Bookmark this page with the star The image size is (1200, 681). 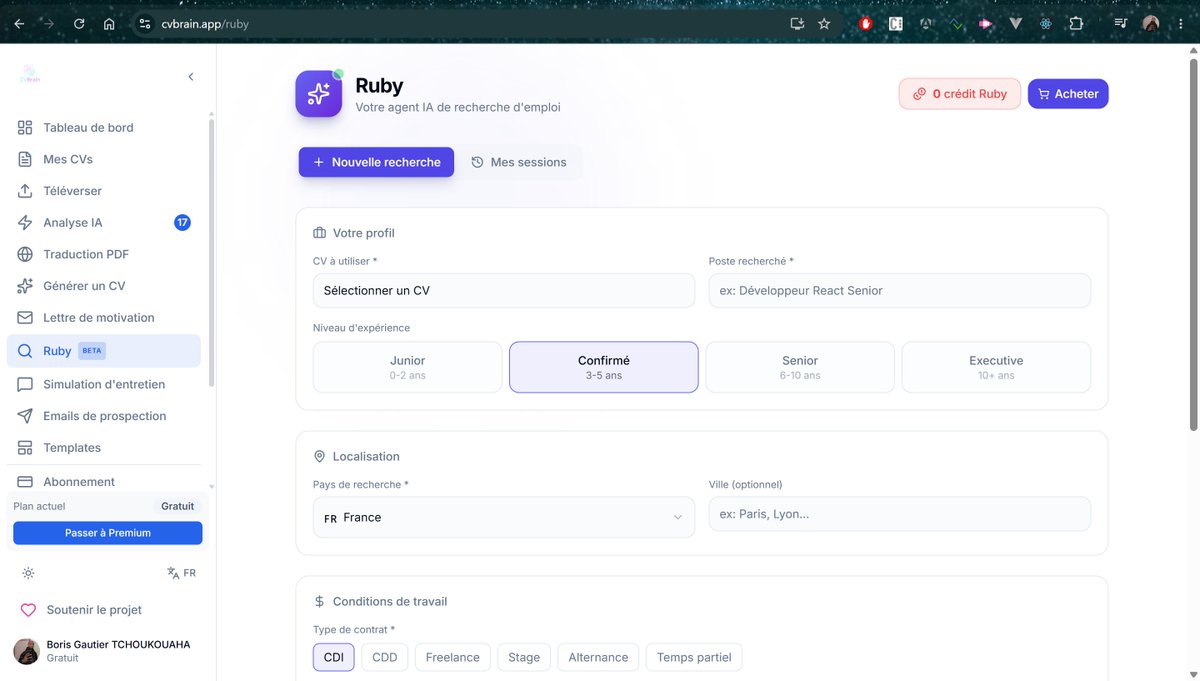point(824,24)
